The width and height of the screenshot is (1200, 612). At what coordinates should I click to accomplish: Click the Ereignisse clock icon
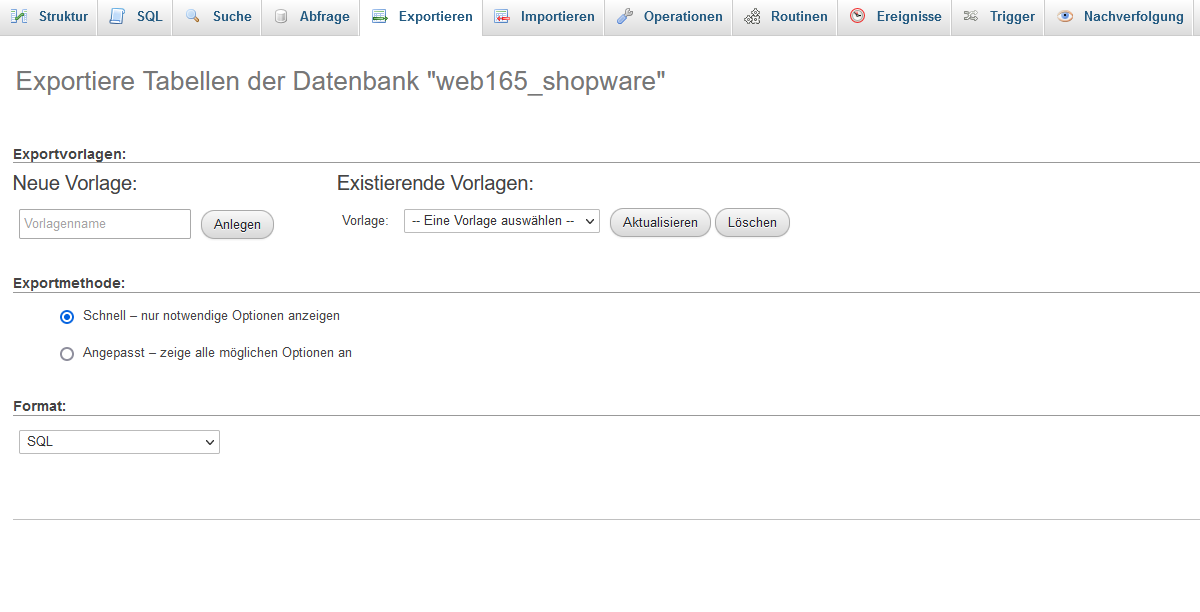click(858, 16)
